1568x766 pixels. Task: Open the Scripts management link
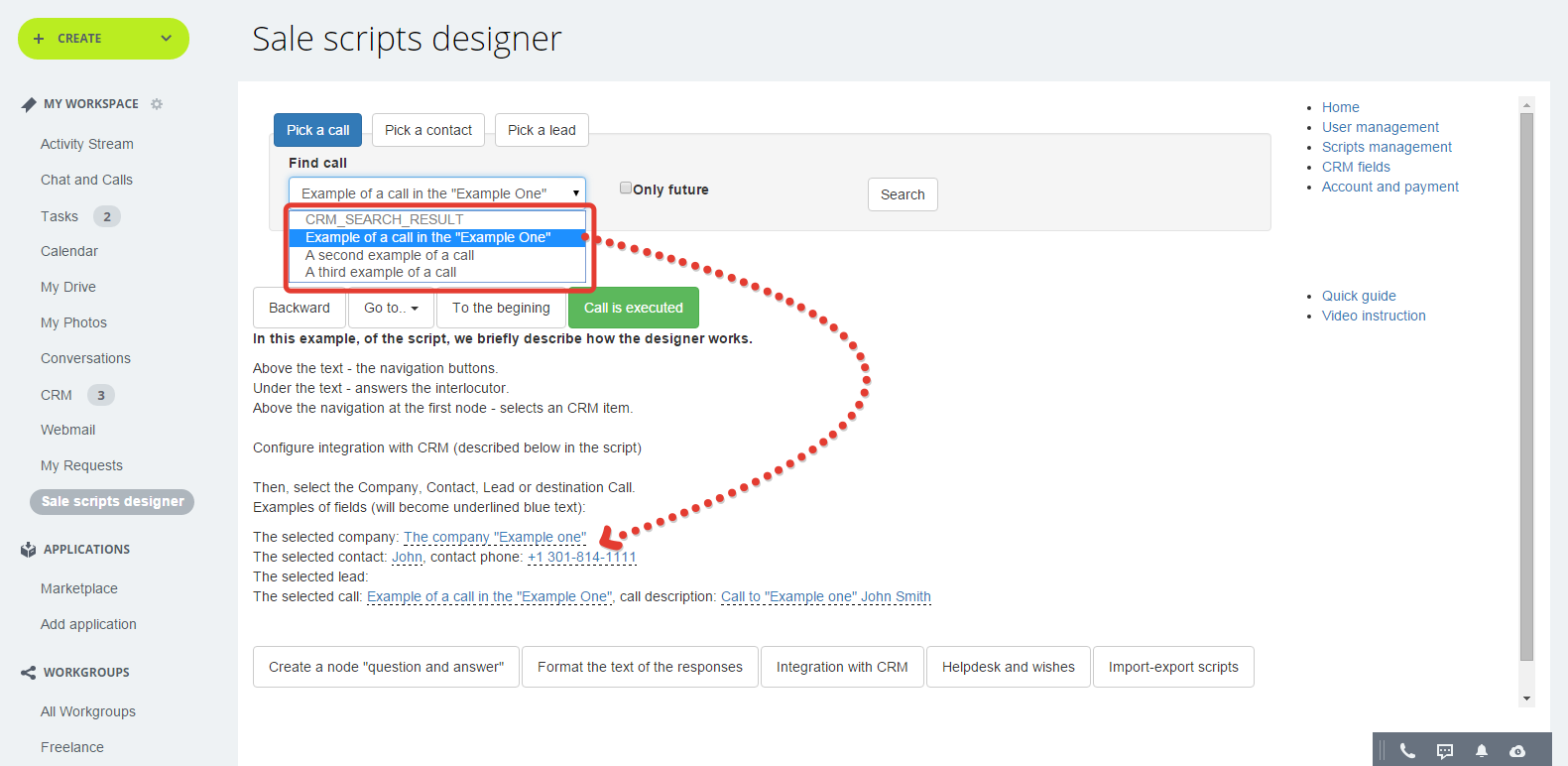coord(1387,147)
